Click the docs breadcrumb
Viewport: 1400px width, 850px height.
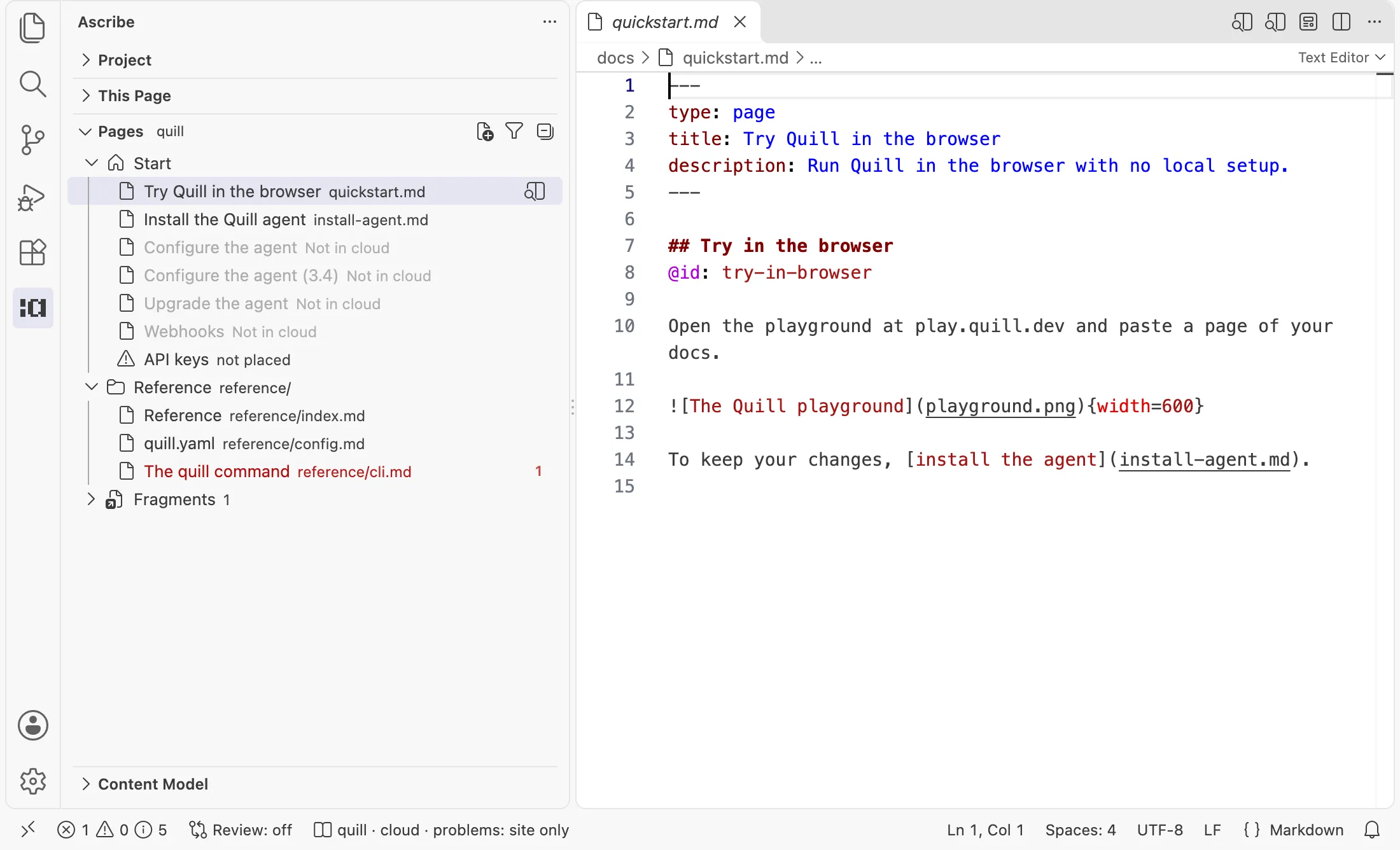pos(615,58)
